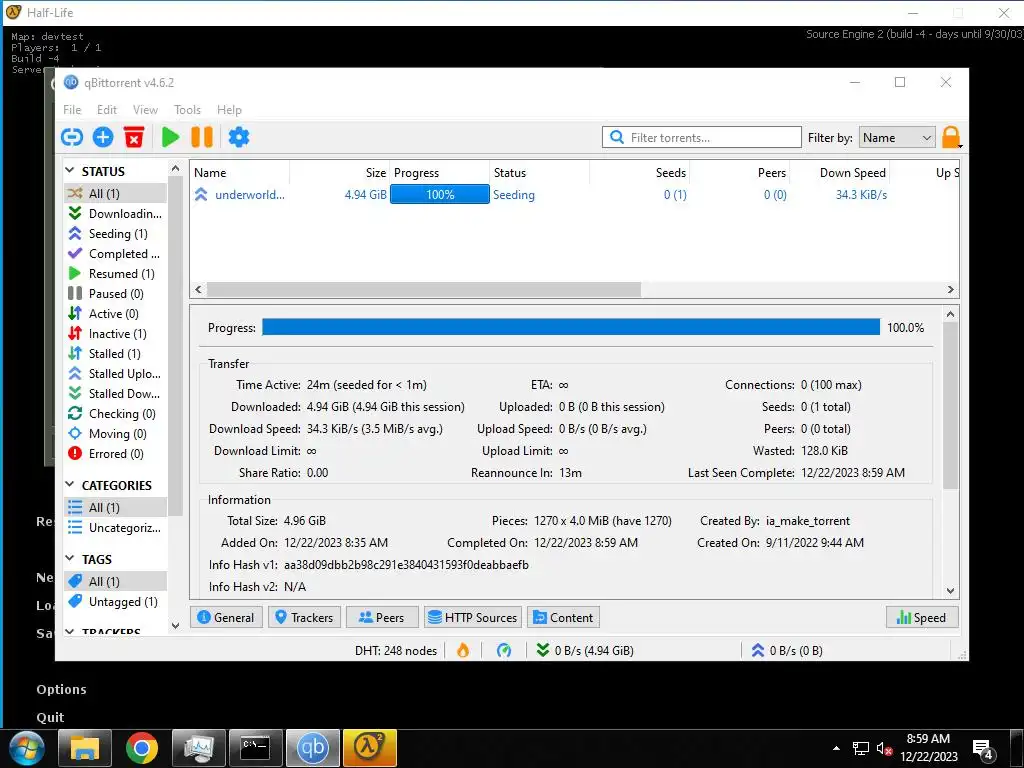Open Options with the blue gear icon
1024x768 pixels.
point(239,137)
